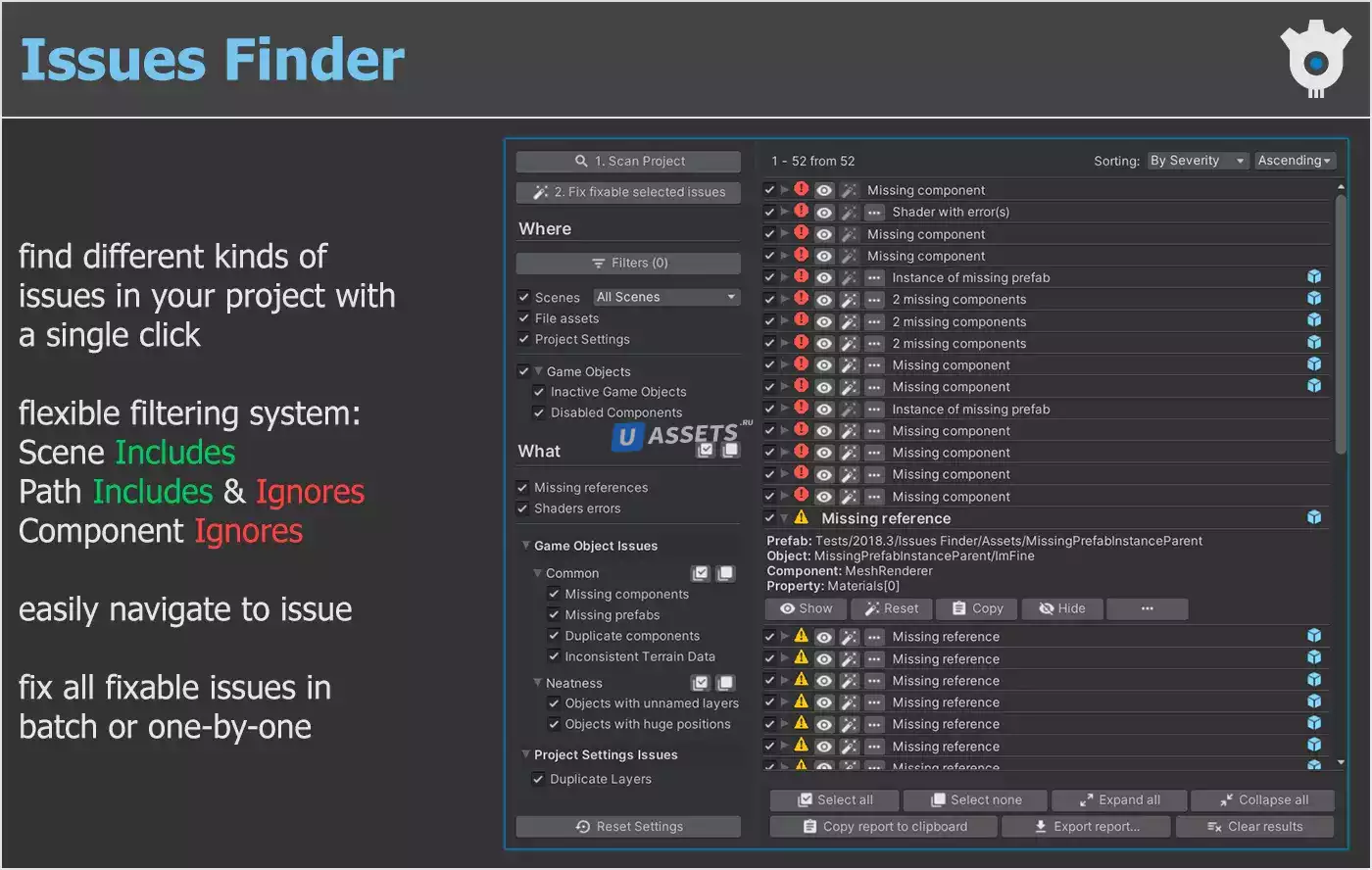The width and height of the screenshot is (1372, 870).
Task: Copy the selected issue details
Action: [977, 608]
